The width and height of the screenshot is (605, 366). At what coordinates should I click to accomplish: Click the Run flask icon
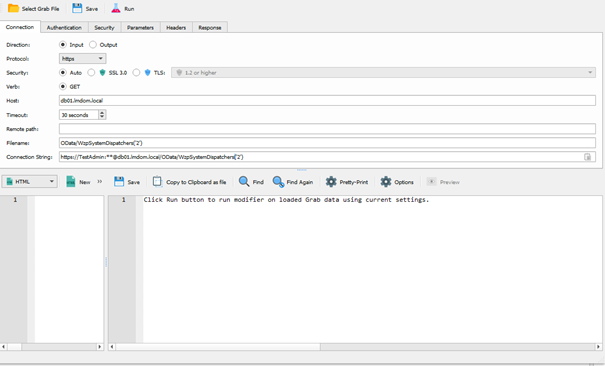[x=116, y=8]
